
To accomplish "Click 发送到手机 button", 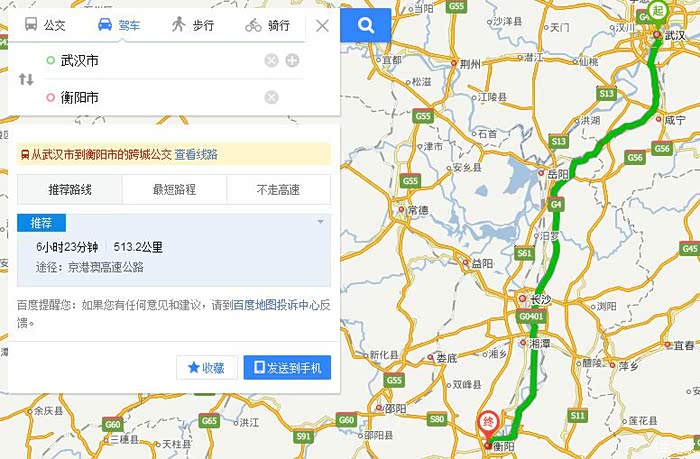I will pyautogui.click(x=287, y=367).
